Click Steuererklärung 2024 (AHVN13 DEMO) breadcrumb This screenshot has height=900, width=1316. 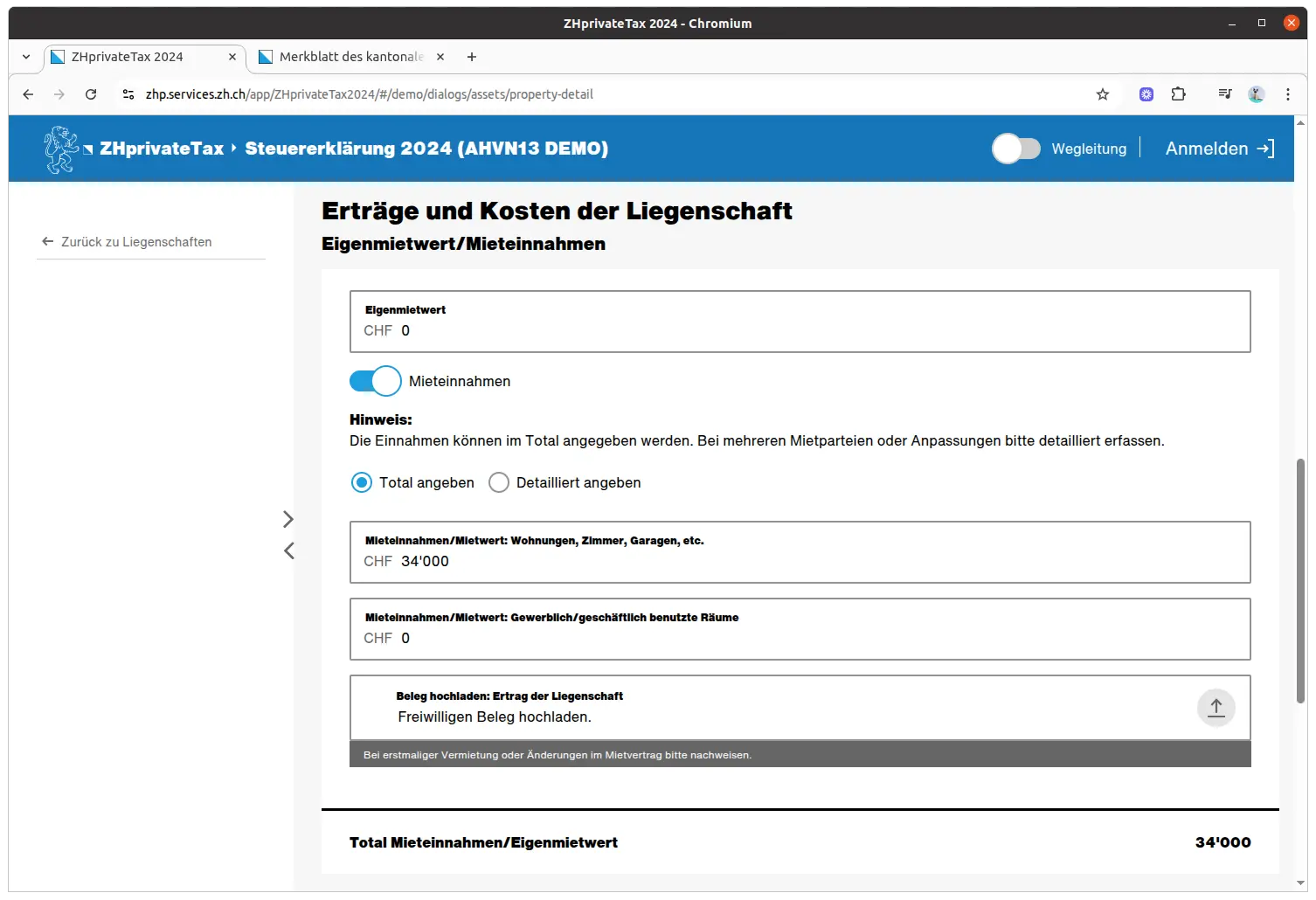[x=426, y=149]
